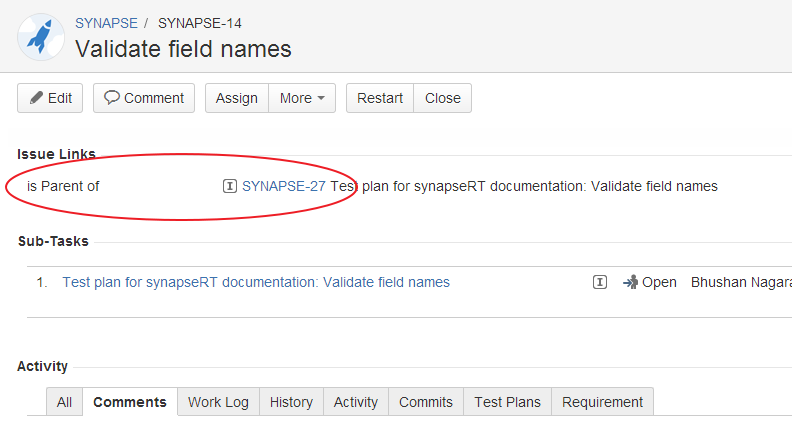The image size is (792, 426).
Task: Click the Edit button with pencil icon
Action: pos(50,98)
